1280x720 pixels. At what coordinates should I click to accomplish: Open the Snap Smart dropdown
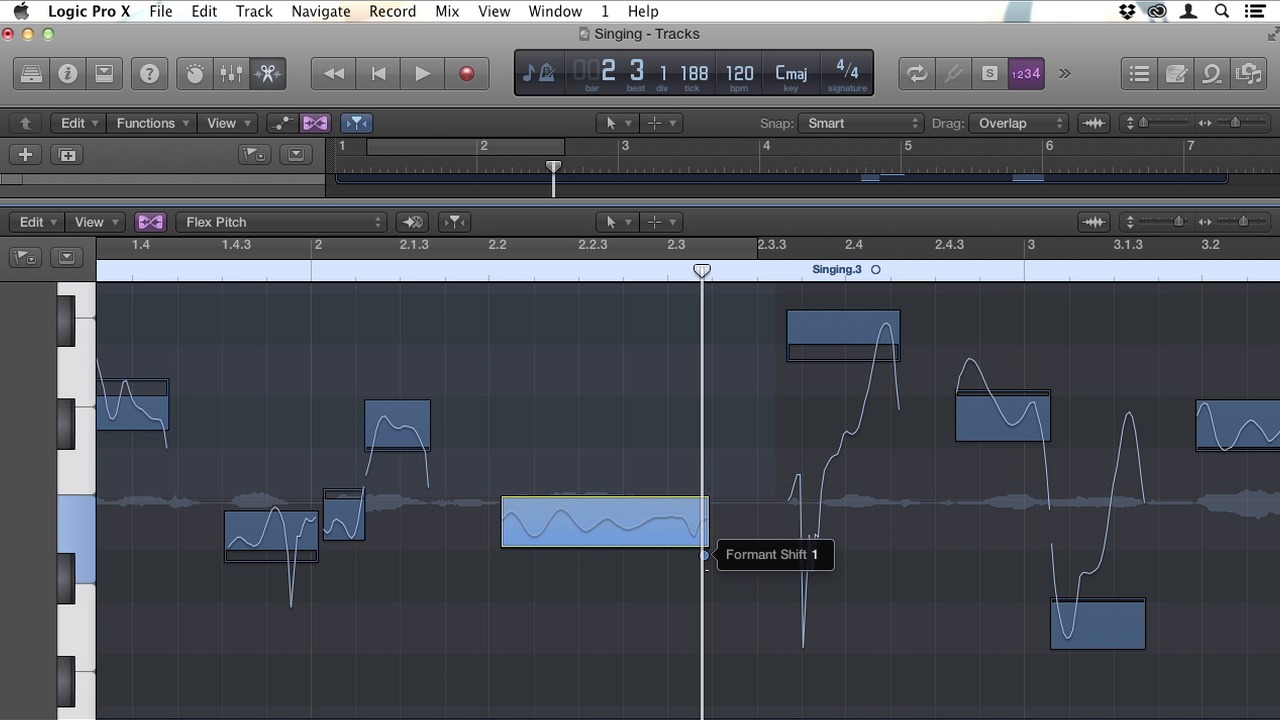(x=860, y=123)
